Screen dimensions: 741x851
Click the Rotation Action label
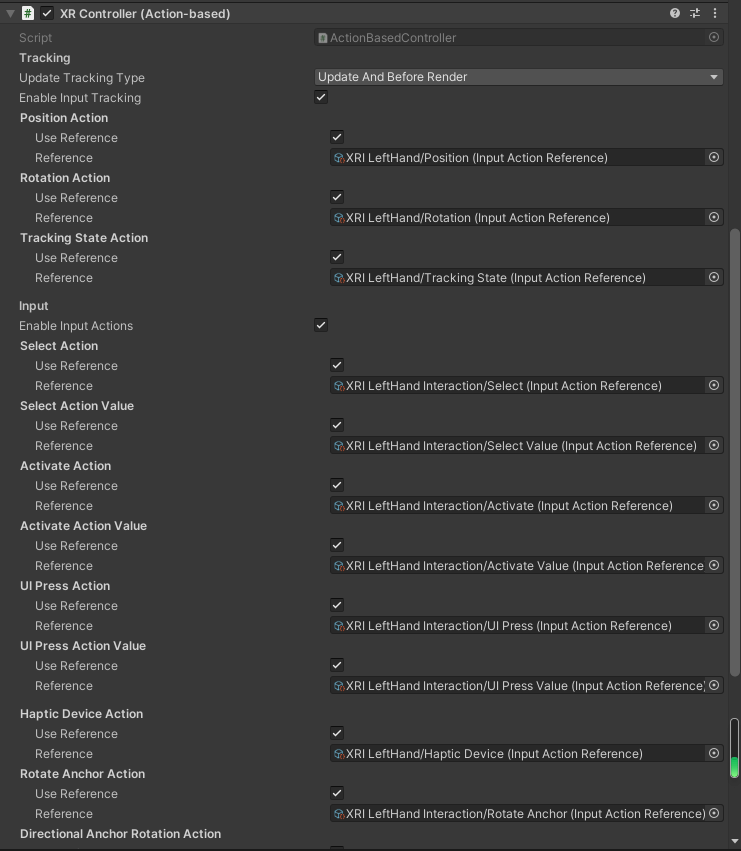pyautogui.click(x=65, y=177)
